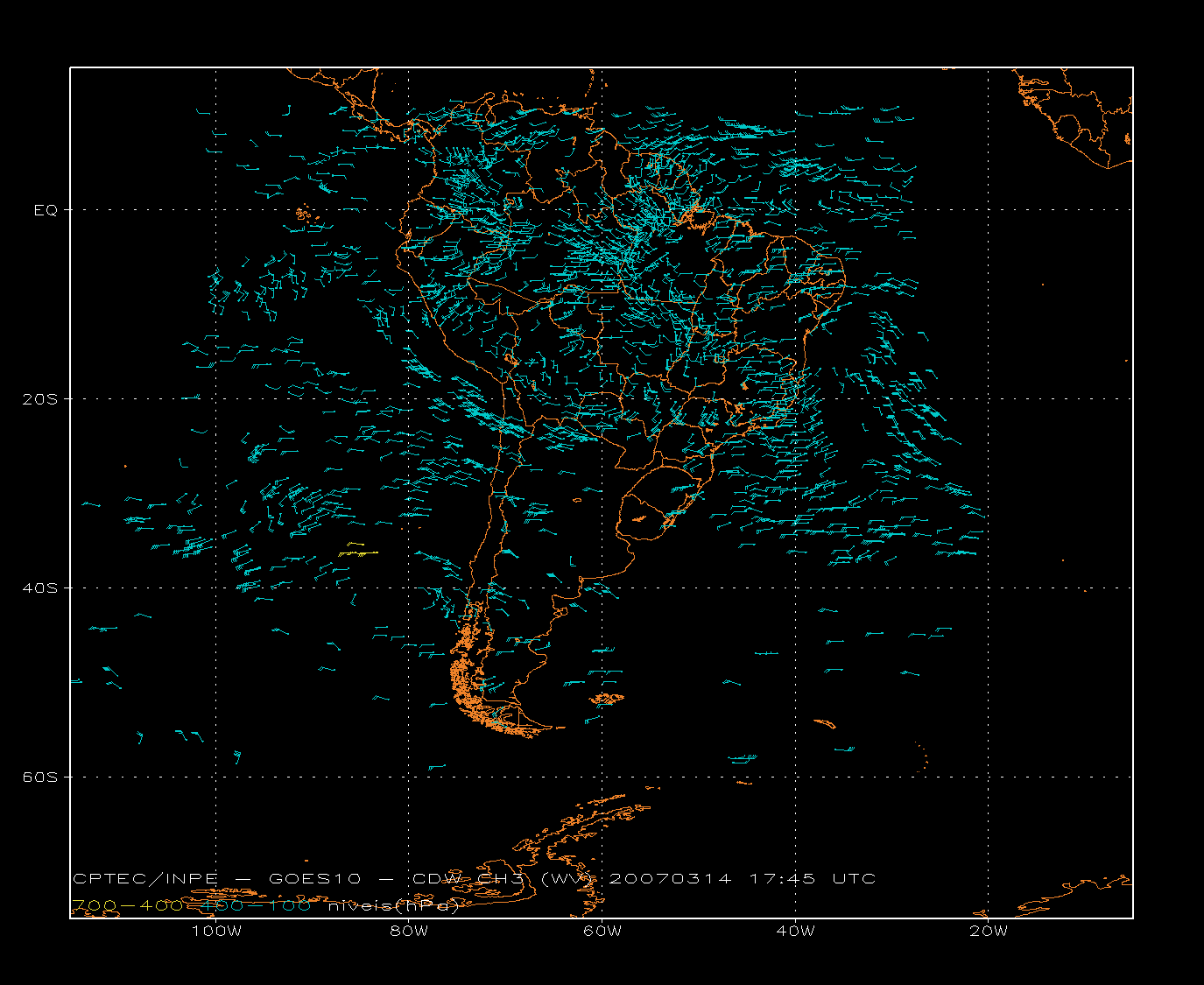Click the 17:45 UTC time text
The width and height of the screenshot is (1204, 985).
tap(813, 879)
